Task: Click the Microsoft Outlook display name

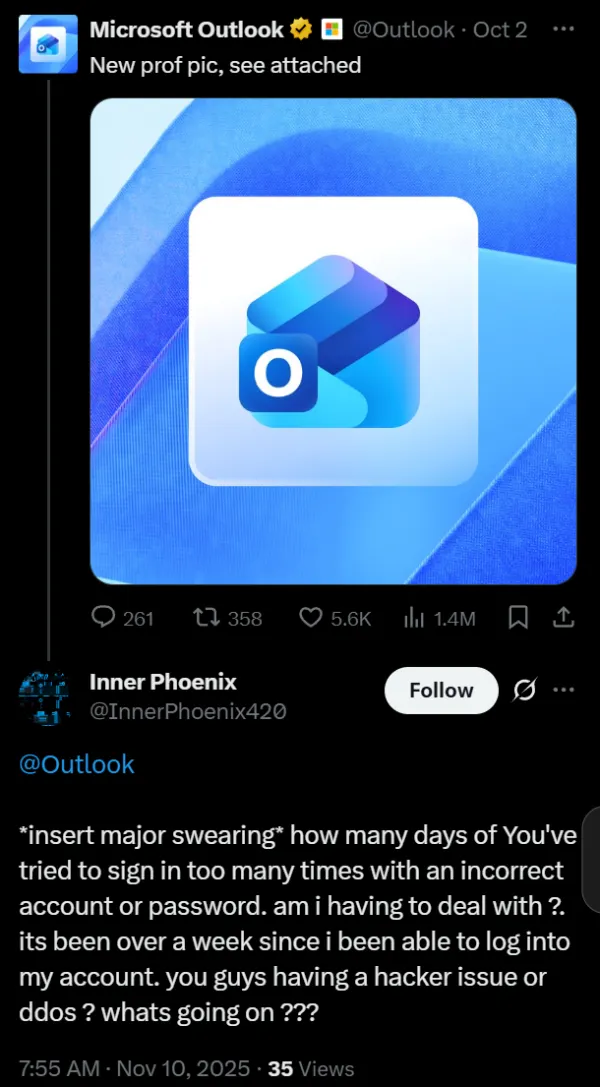Action: (x=187, y=30)
